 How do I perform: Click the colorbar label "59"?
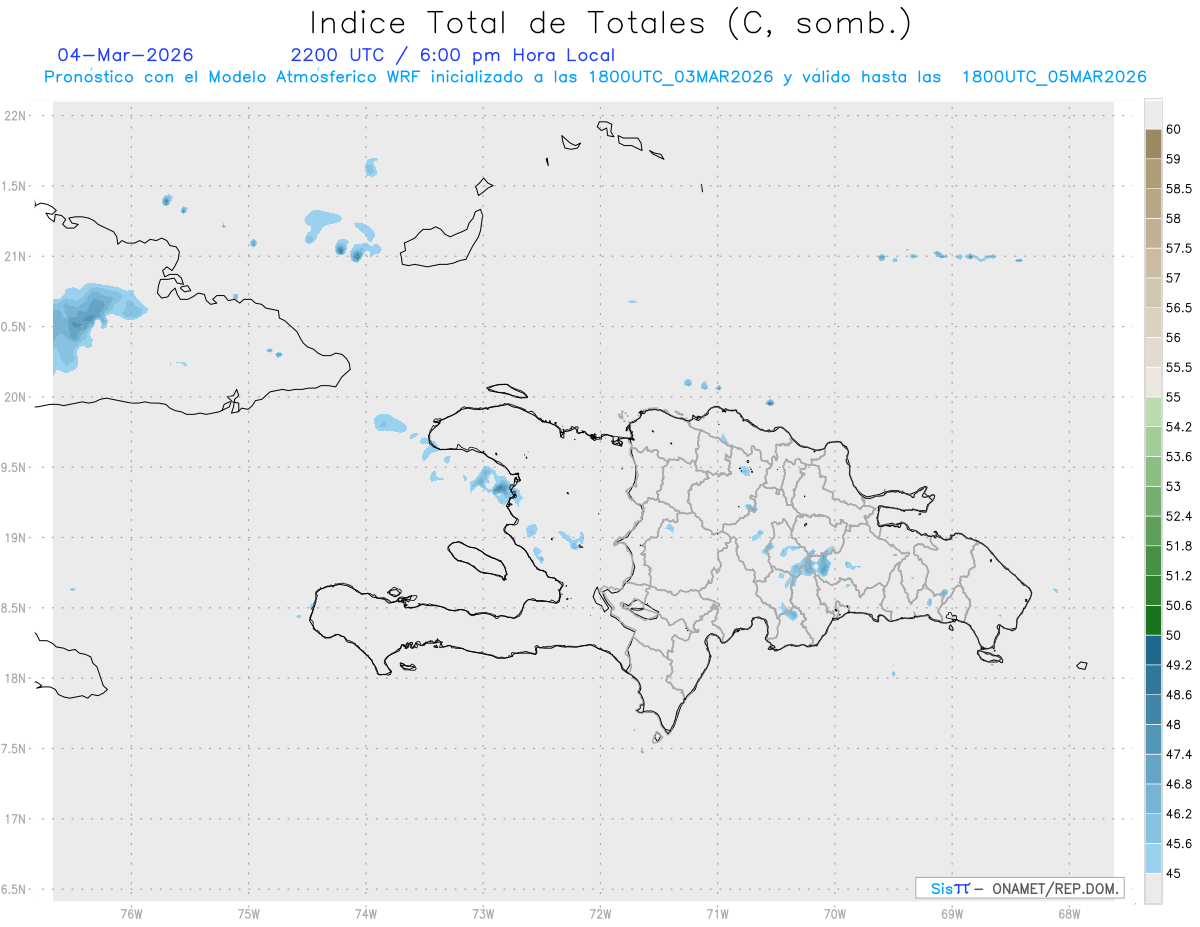[x=1174, y=159]
